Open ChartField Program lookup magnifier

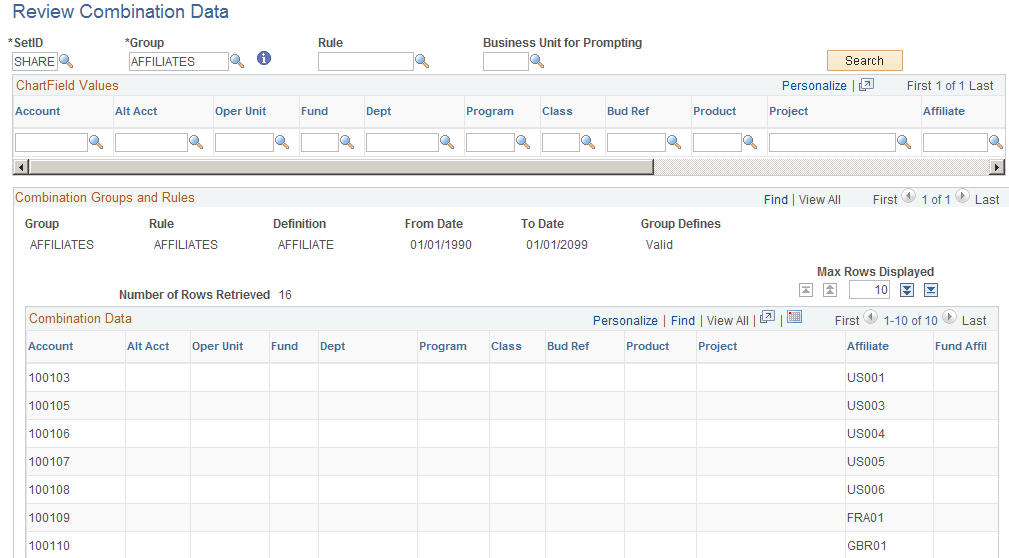523,142
